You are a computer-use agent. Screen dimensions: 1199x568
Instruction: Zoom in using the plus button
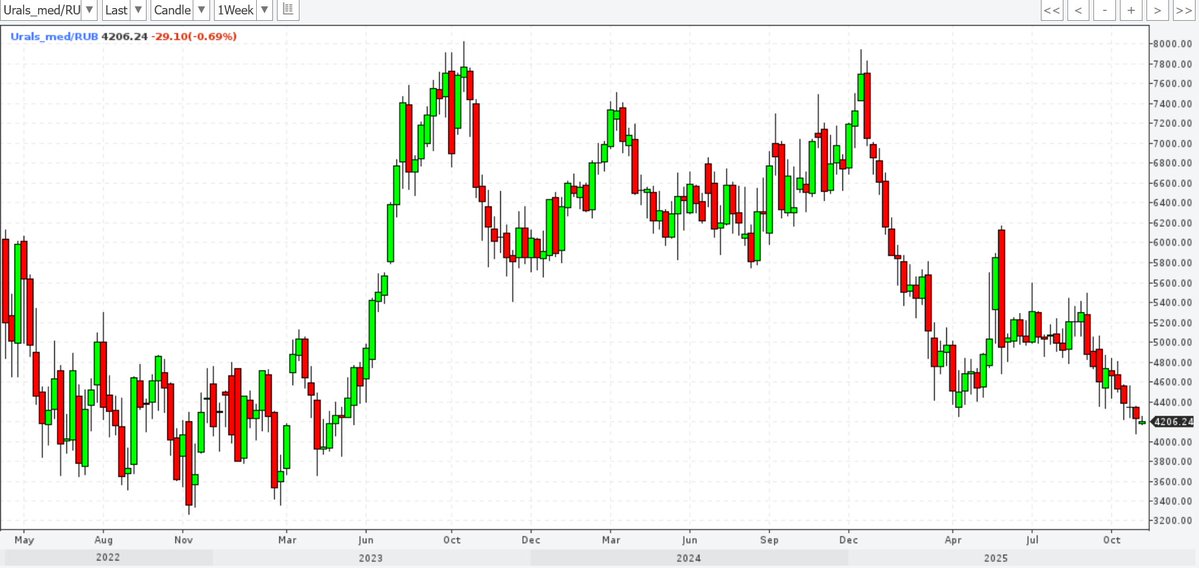[1131, 10]
